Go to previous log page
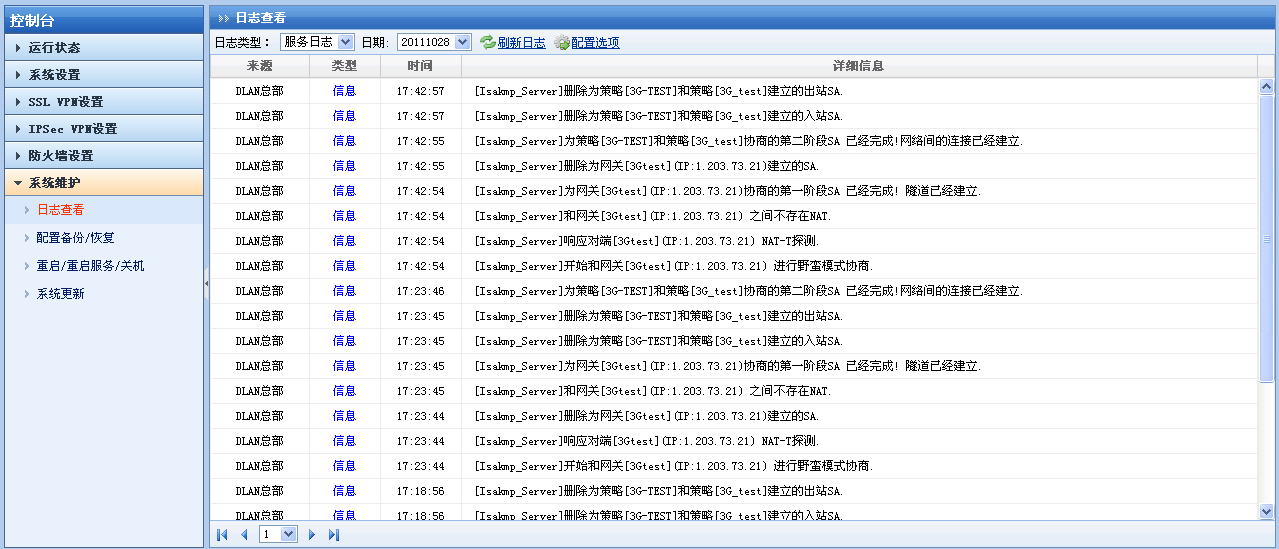The width and height of the screenshot is (1279, 549). coord(244,535)
